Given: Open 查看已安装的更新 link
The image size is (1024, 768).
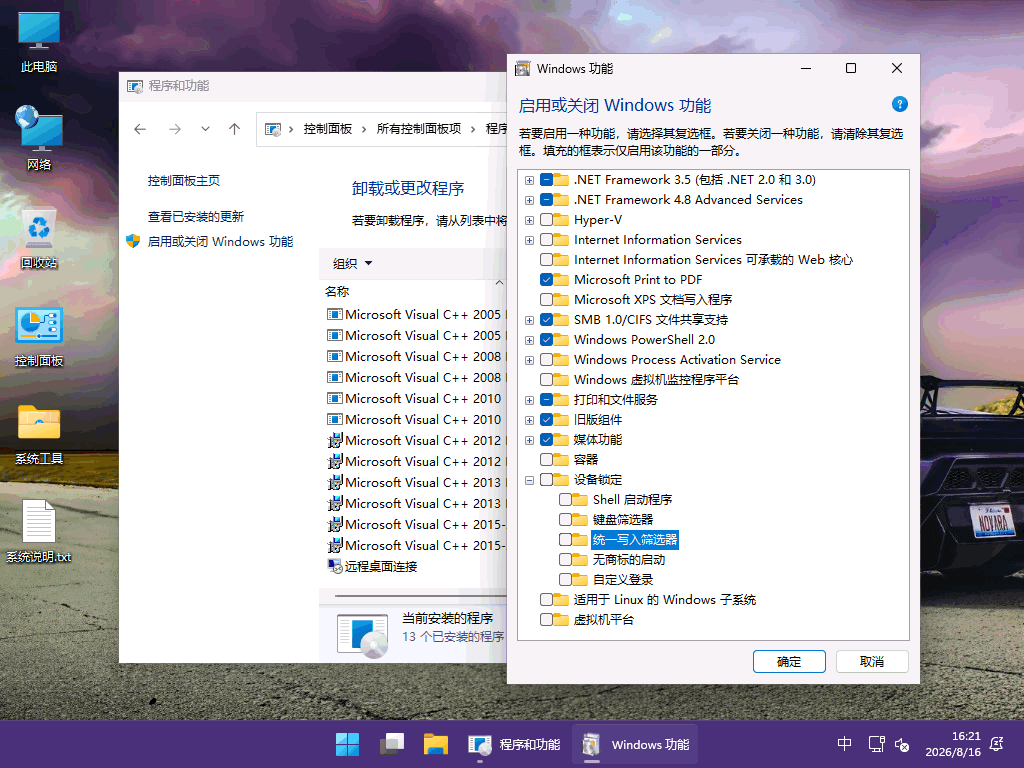Looking at the screenshot, I should click(195, 216).
